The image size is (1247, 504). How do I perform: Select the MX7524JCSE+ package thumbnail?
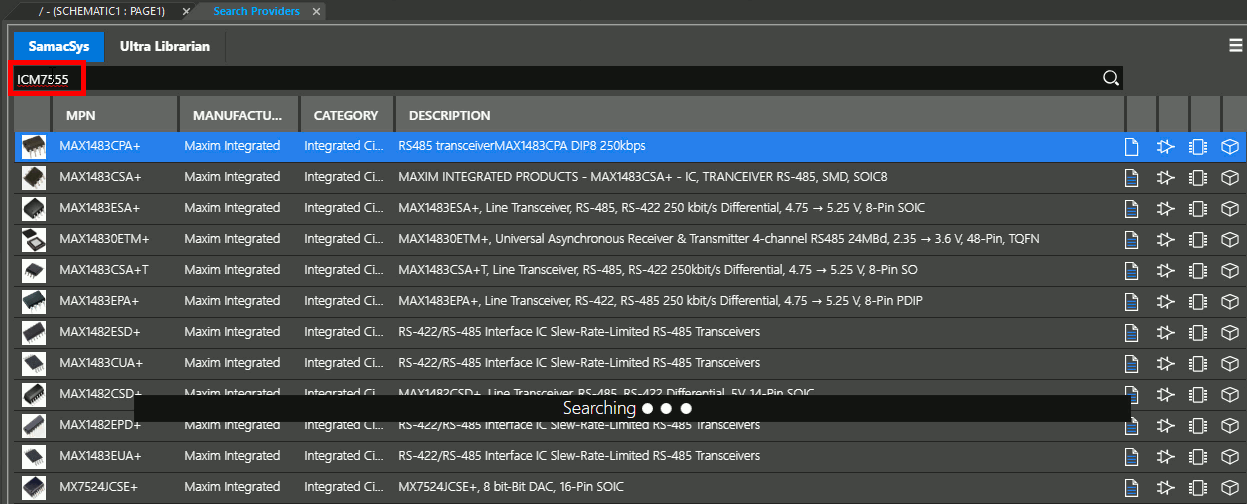click(34, 488)
